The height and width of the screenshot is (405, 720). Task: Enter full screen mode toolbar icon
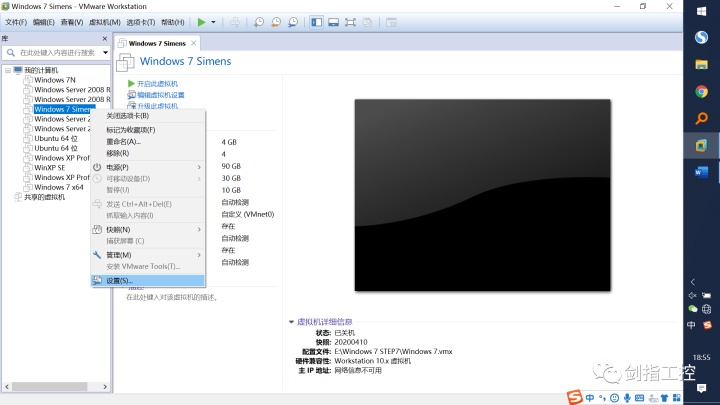[x=350, y=22]
